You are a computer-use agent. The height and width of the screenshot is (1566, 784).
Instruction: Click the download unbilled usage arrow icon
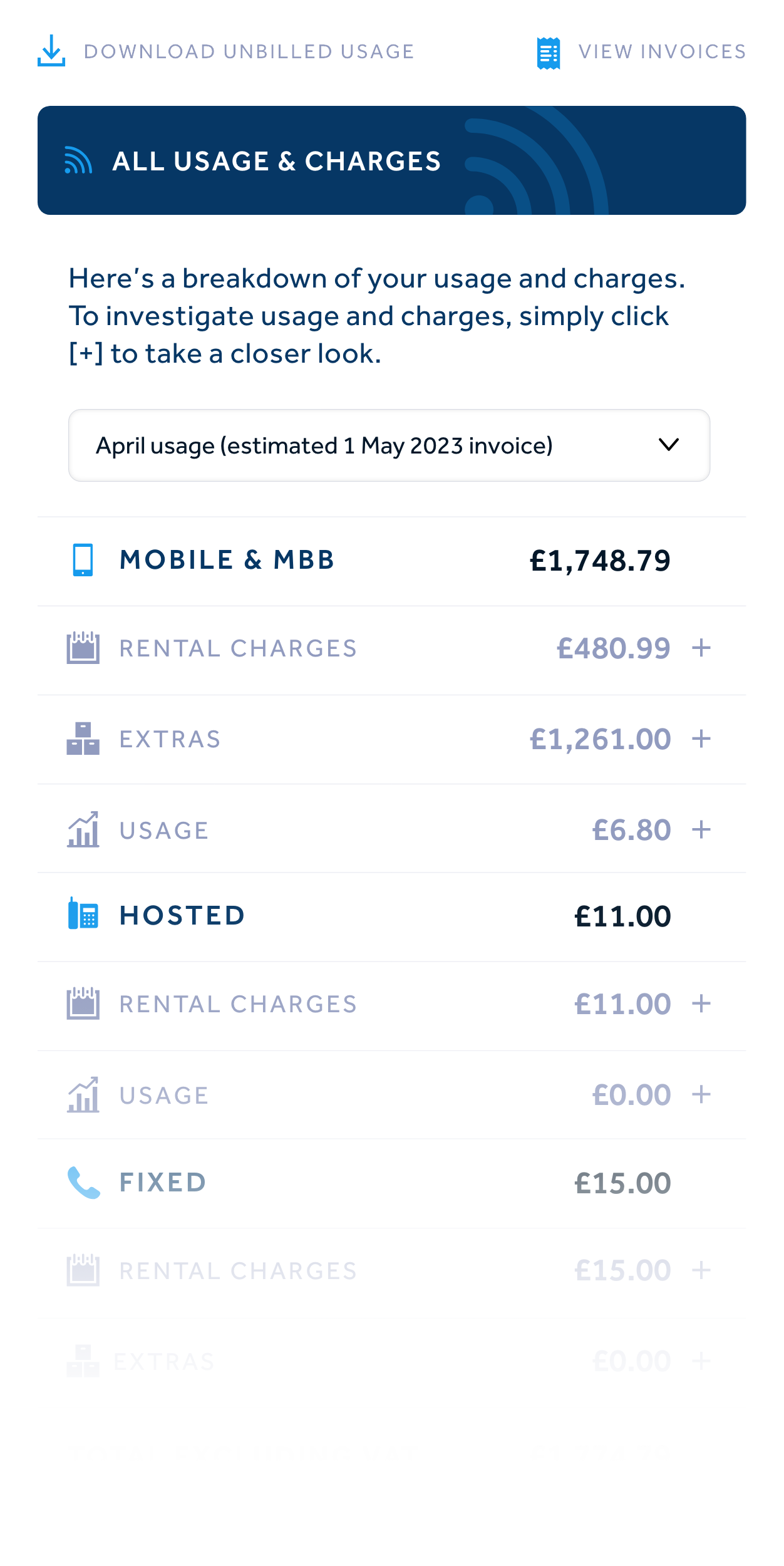[x=51, y=51]
